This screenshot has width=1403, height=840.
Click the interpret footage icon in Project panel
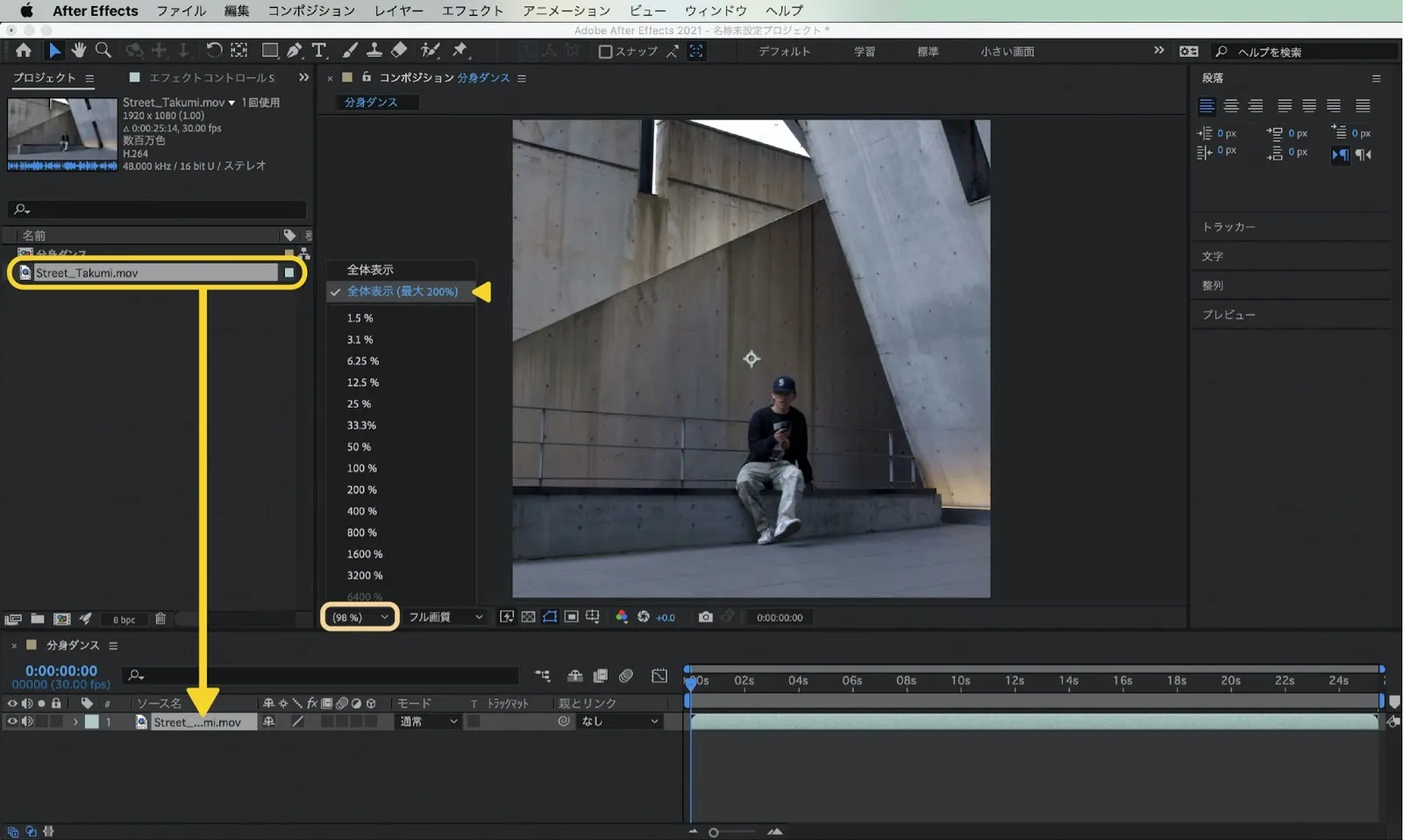[13, 618]
